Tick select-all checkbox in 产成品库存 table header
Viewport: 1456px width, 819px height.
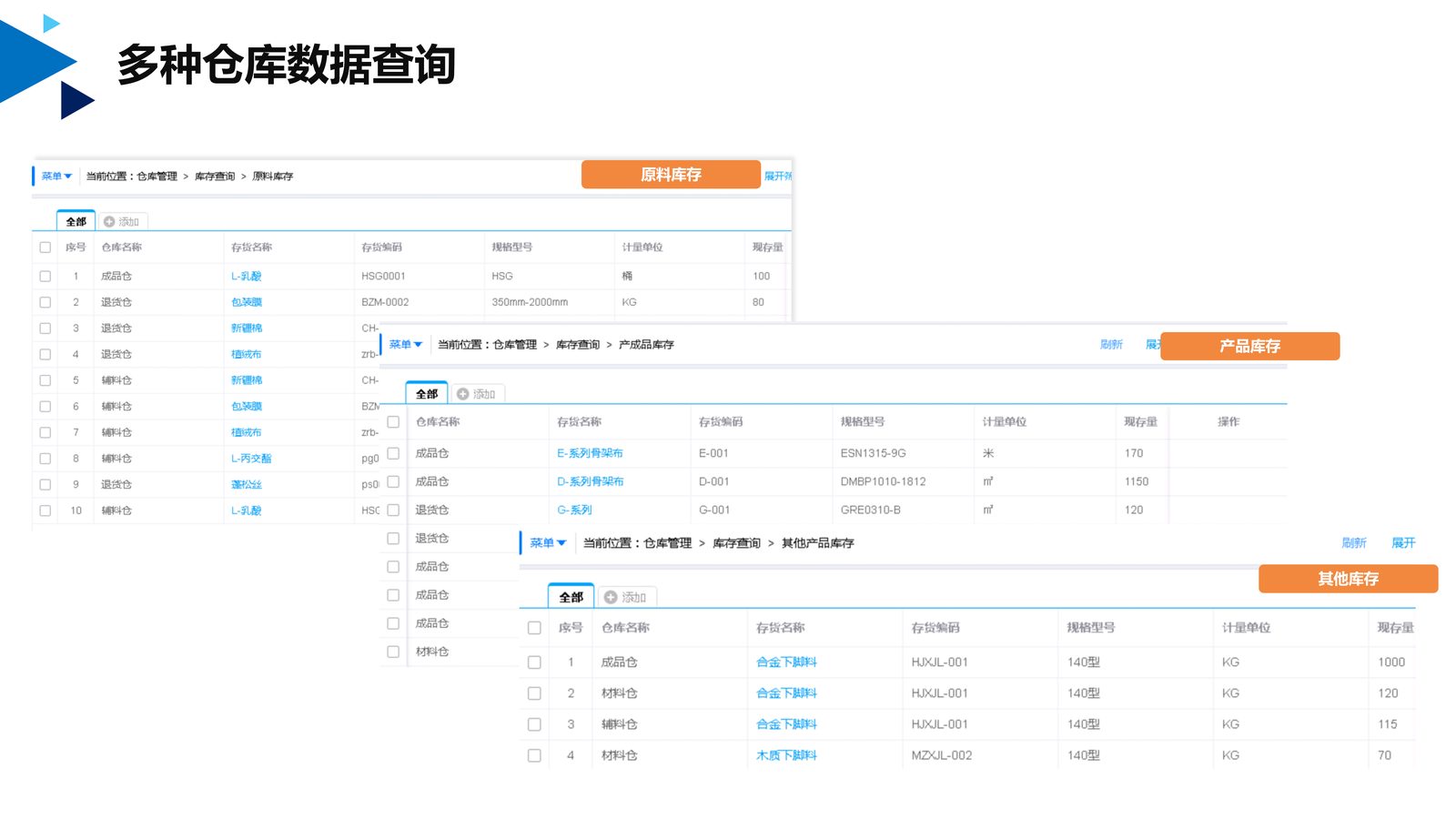tap(393, 422)
